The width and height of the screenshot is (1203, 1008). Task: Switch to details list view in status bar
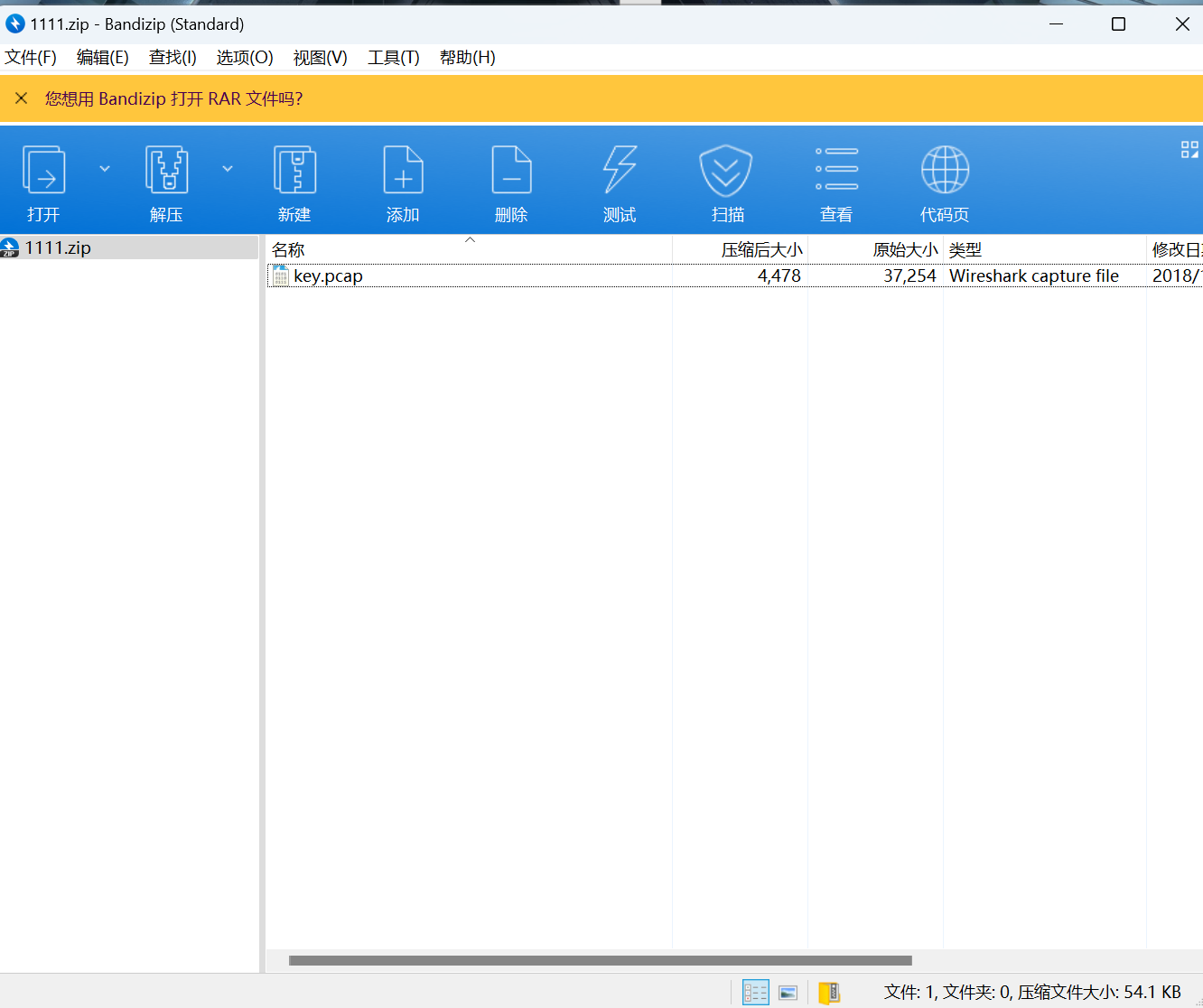(755, 993)
